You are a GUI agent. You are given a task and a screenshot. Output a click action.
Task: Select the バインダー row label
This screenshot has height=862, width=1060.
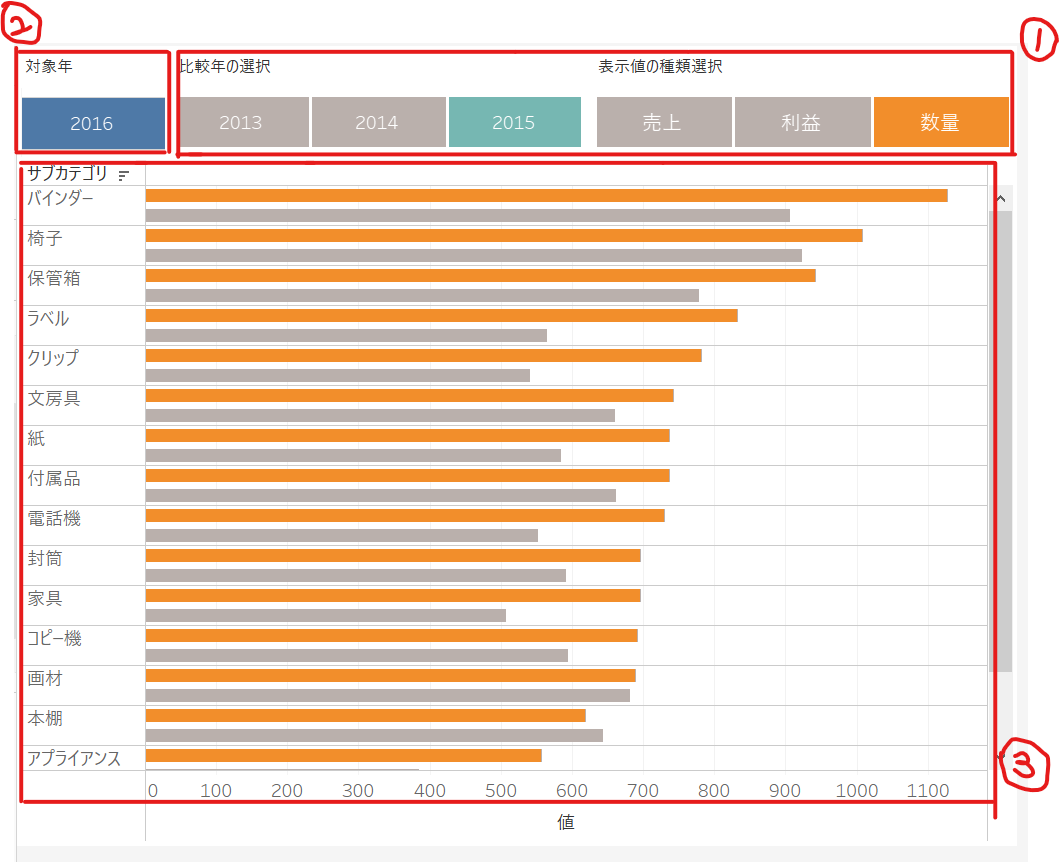60,198
